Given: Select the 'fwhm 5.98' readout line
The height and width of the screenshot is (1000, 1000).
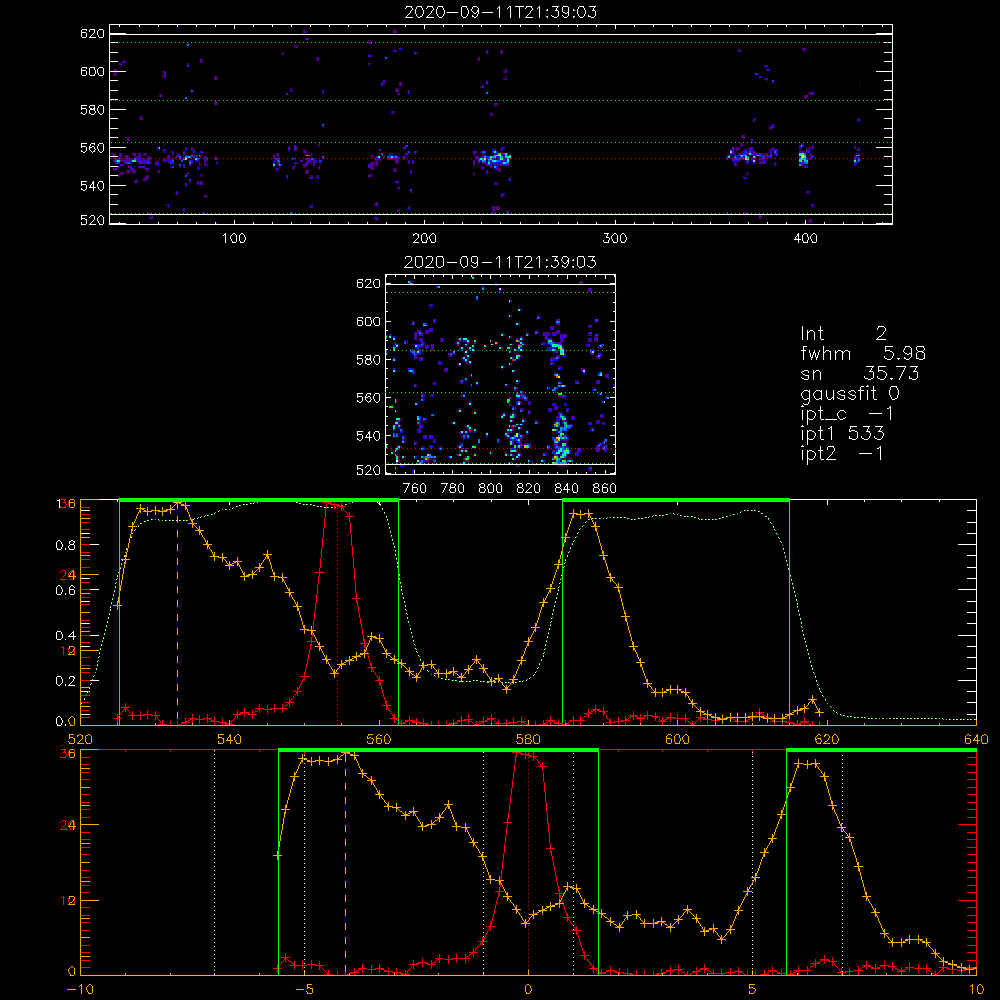Looking at the screenshot, I should point(863,353).
